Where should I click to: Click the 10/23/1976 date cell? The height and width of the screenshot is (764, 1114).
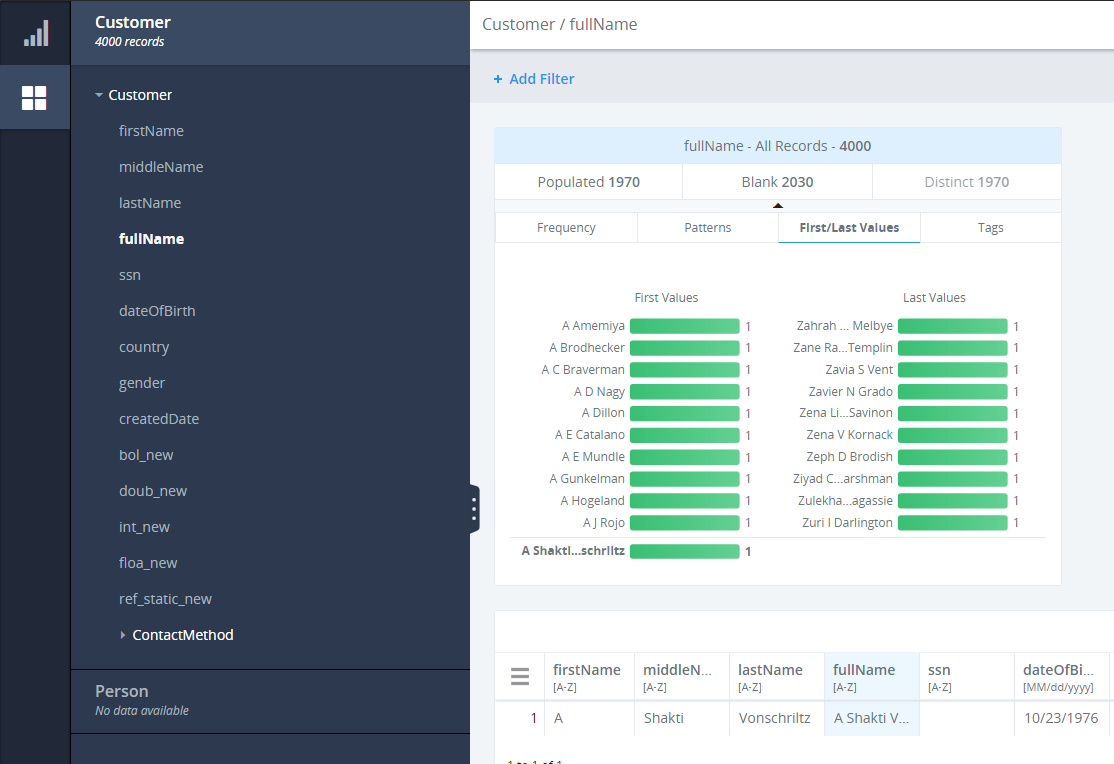point(1061,719)
